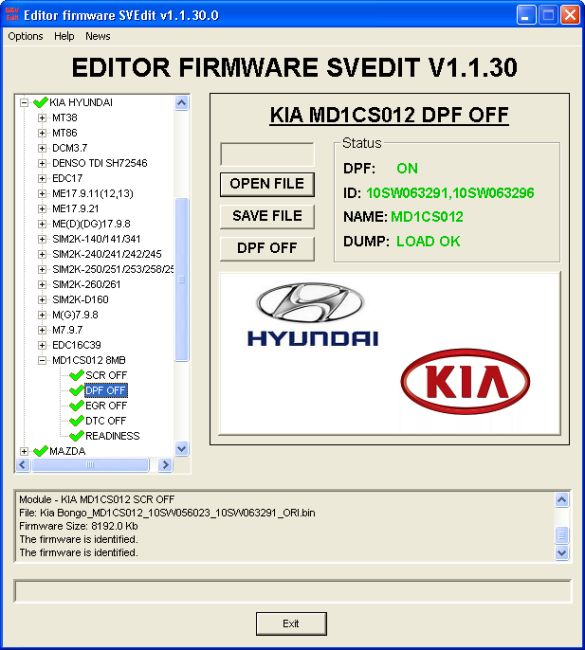Click the log line with the Kia Bongo filename
This screenshot has height=650, width=585.
tap(167, 513)
